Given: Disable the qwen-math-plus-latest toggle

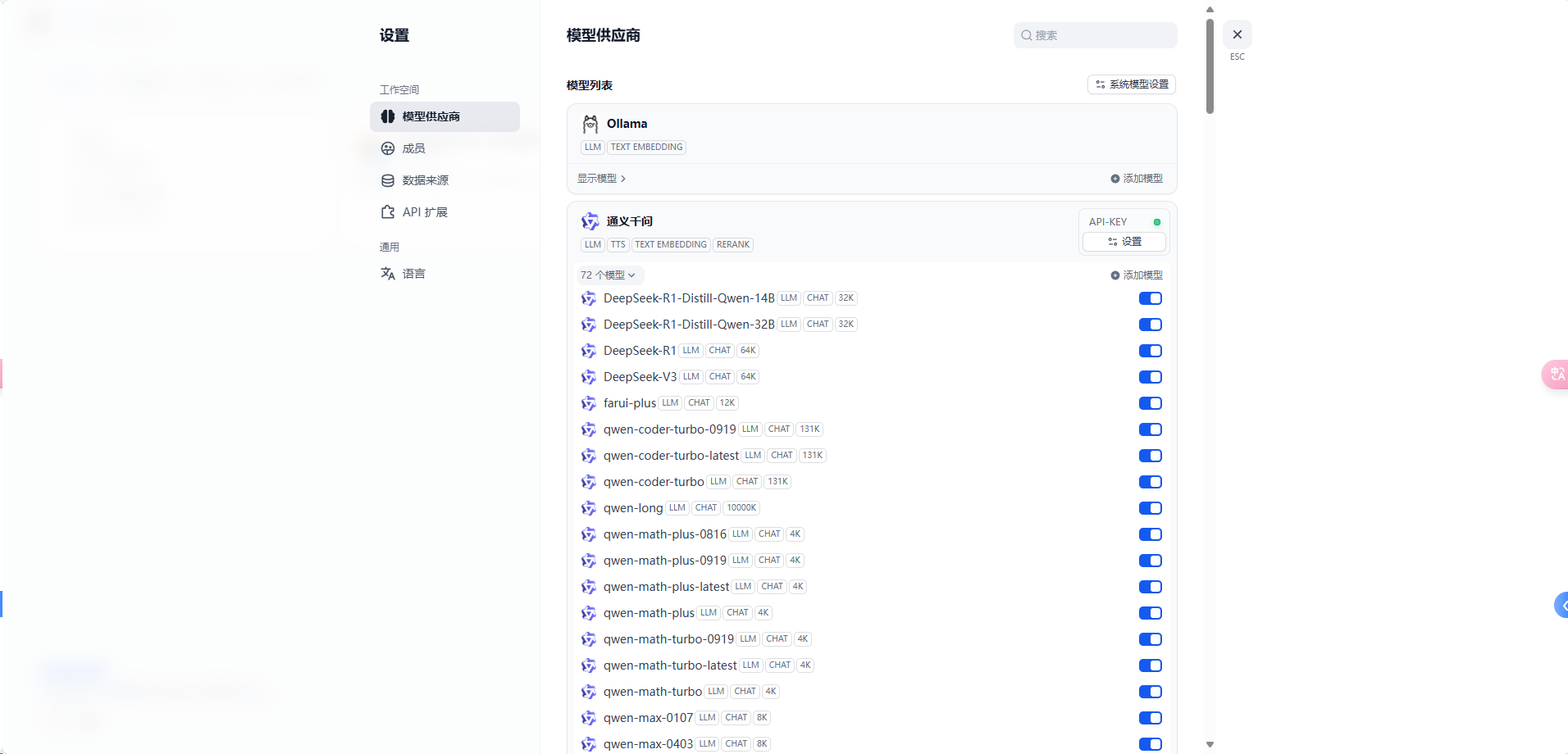Looking at the screenshot, I should pyautogui.click(x=1151, y=587).
